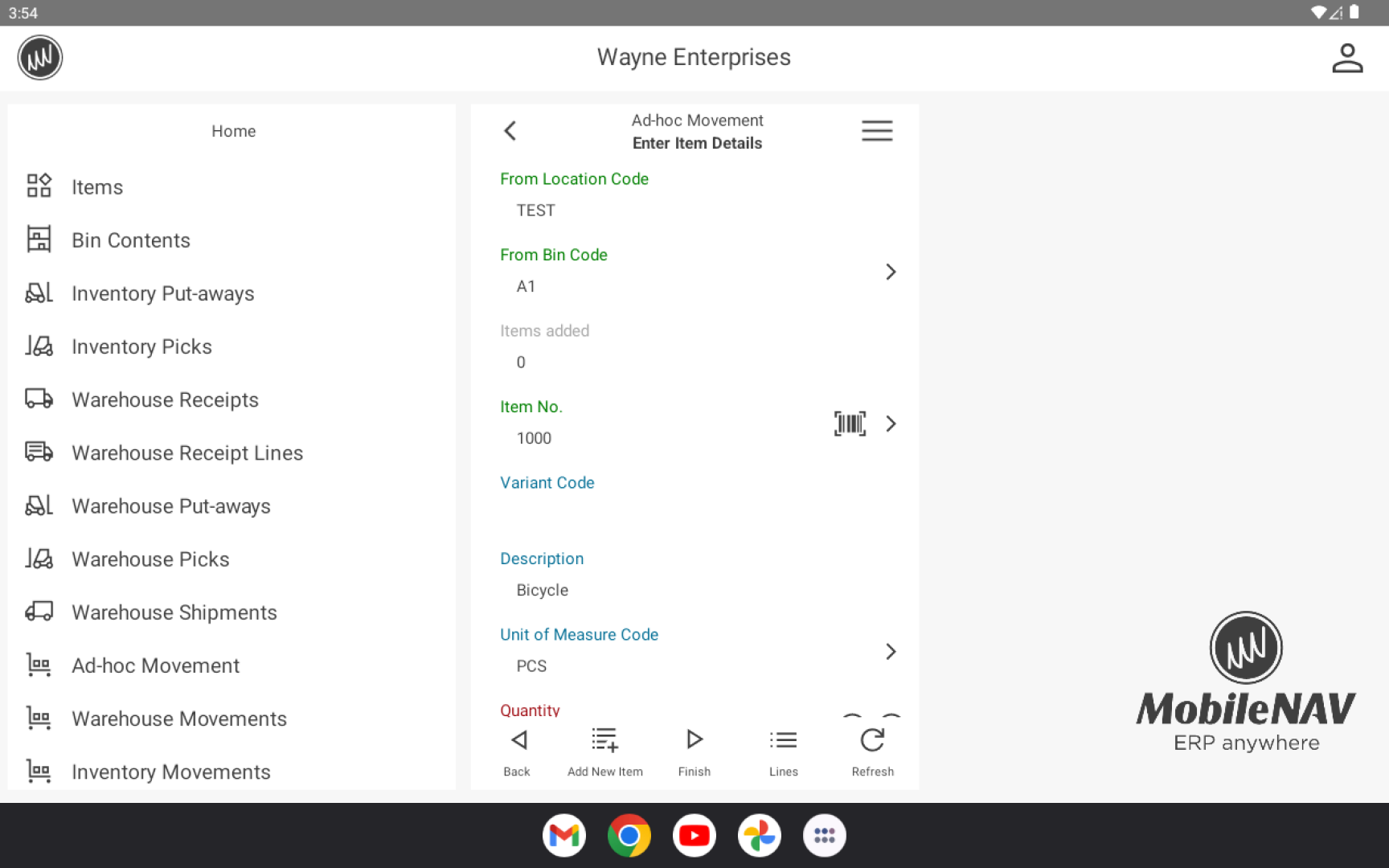Select Warehouse Shipments menu entry

click(231, 612)
